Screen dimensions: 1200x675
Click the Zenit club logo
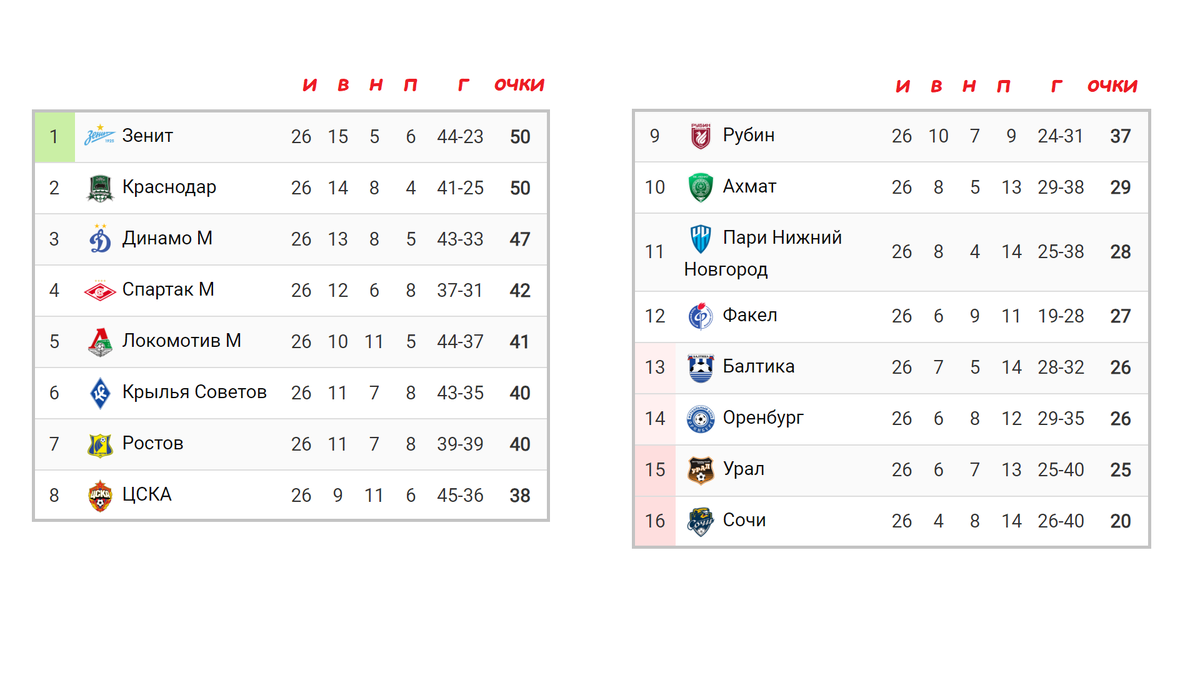pos(100,136)
